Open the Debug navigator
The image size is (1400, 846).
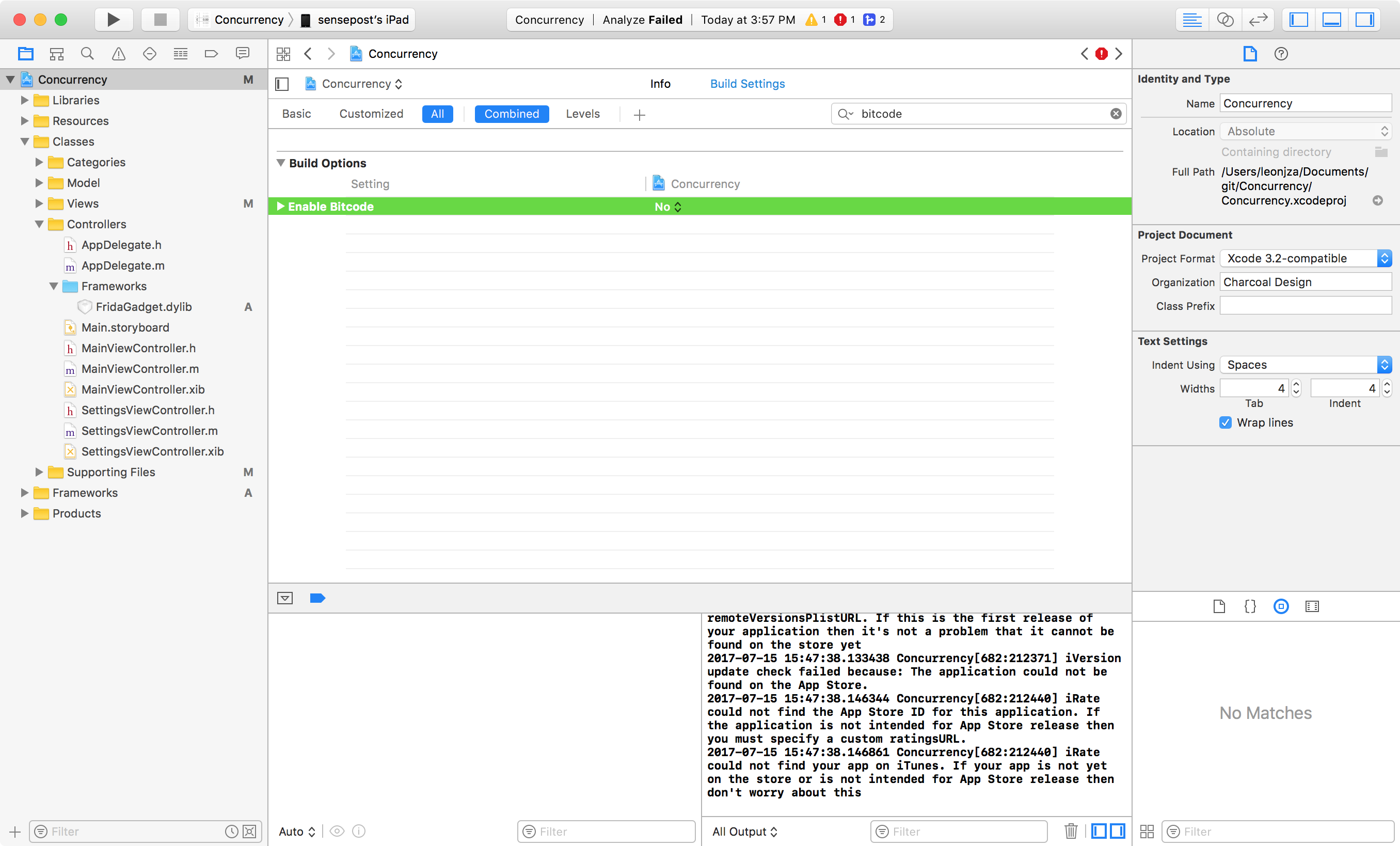coord(180,53)
